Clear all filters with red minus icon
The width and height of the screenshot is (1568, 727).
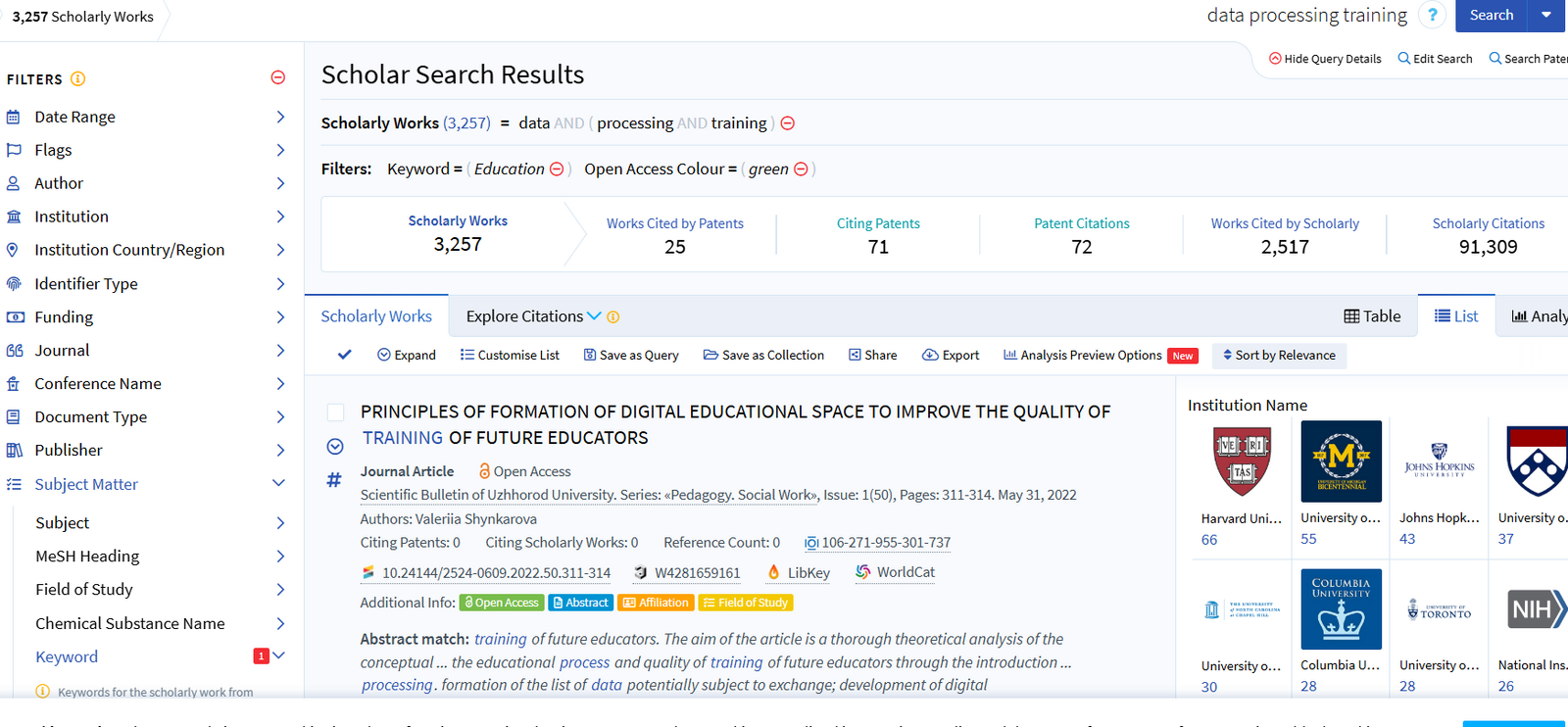[x=278, y=77]
